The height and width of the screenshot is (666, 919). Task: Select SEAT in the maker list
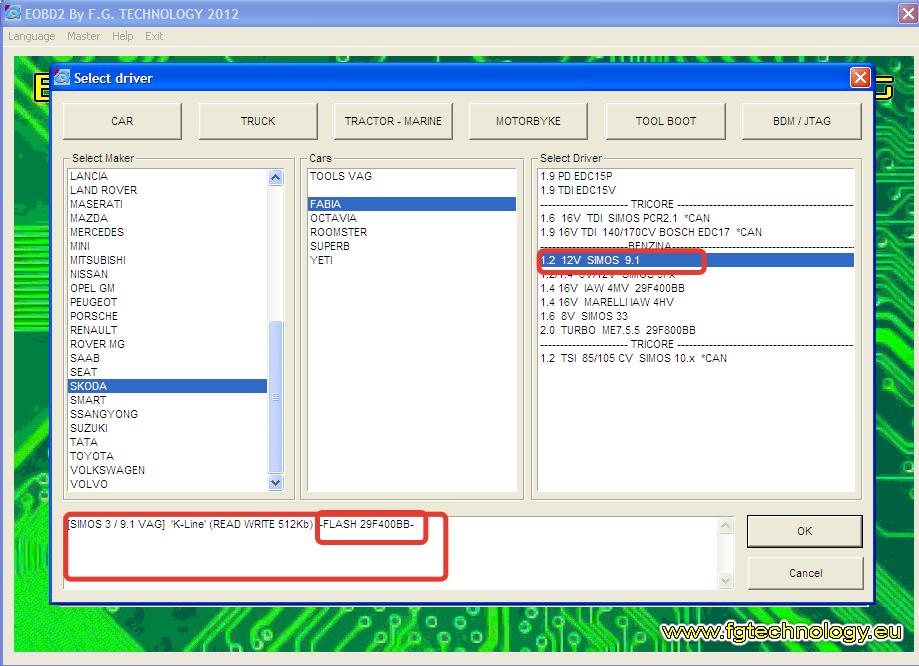(x=168, y=373)
